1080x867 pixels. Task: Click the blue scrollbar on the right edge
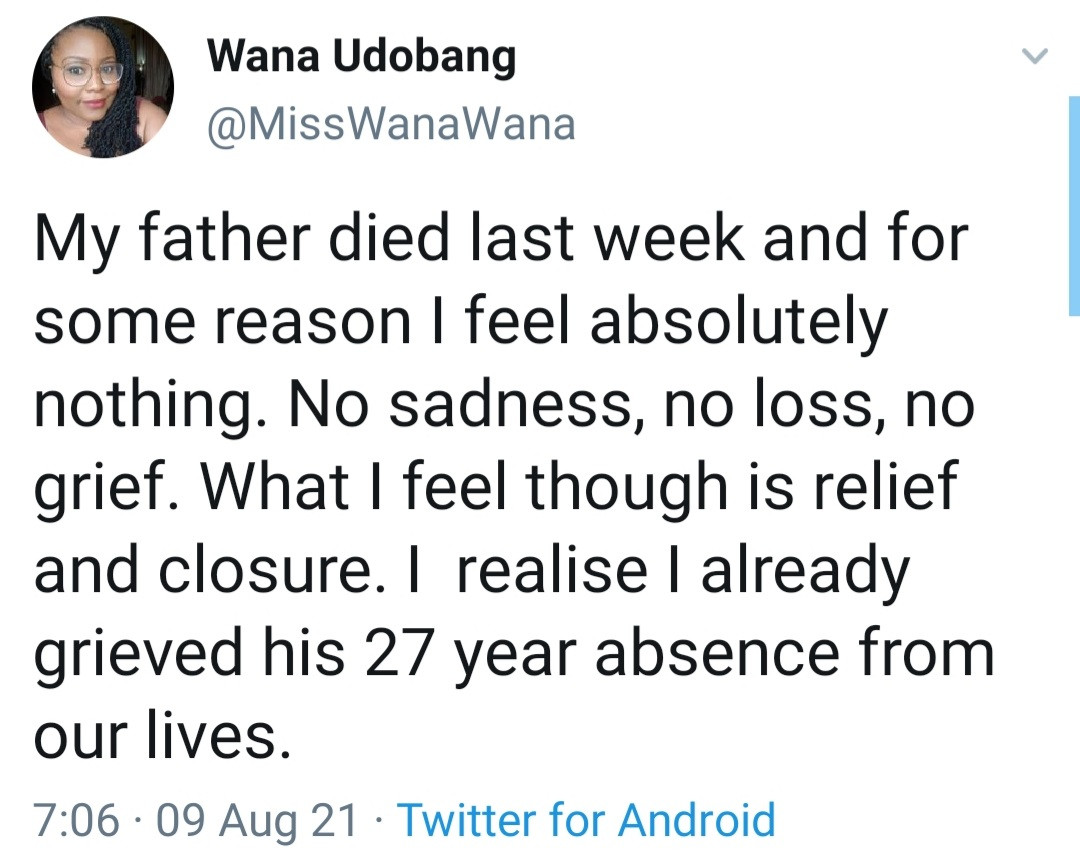pyautogui.click(x=1073, y=205)
